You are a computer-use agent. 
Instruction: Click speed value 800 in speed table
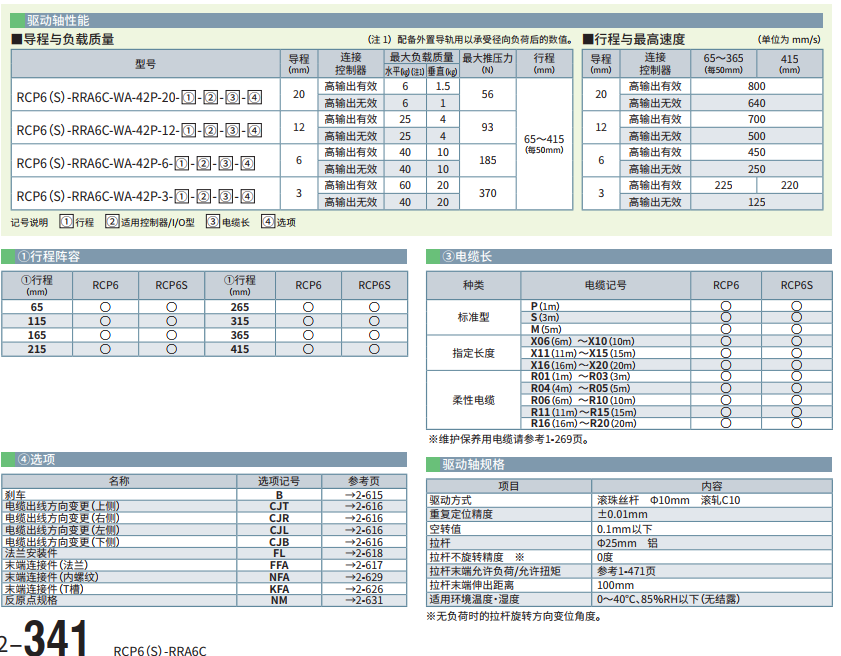tap(756, 86)
